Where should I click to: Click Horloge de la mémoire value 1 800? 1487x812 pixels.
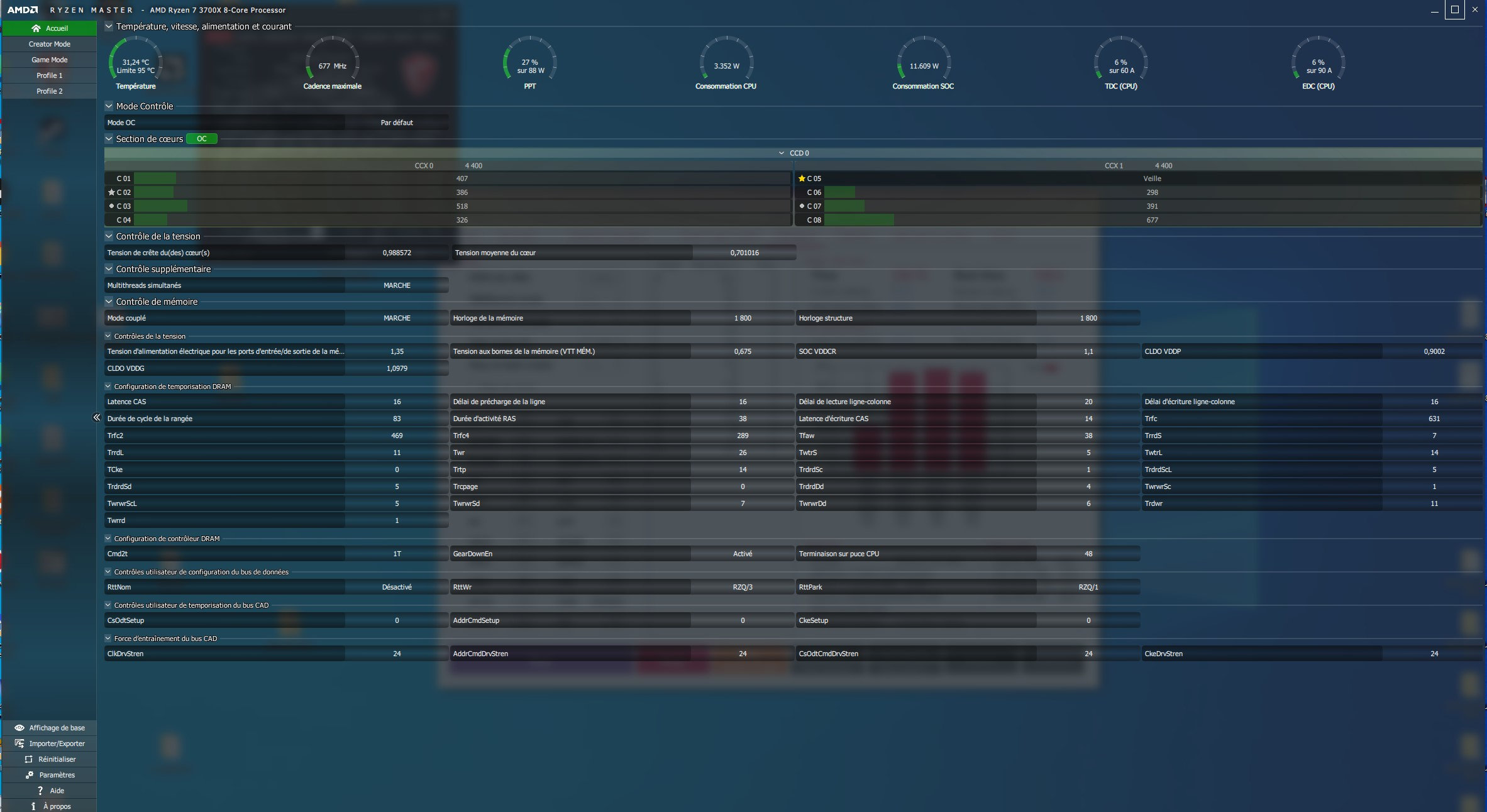(x=743, y=318)
